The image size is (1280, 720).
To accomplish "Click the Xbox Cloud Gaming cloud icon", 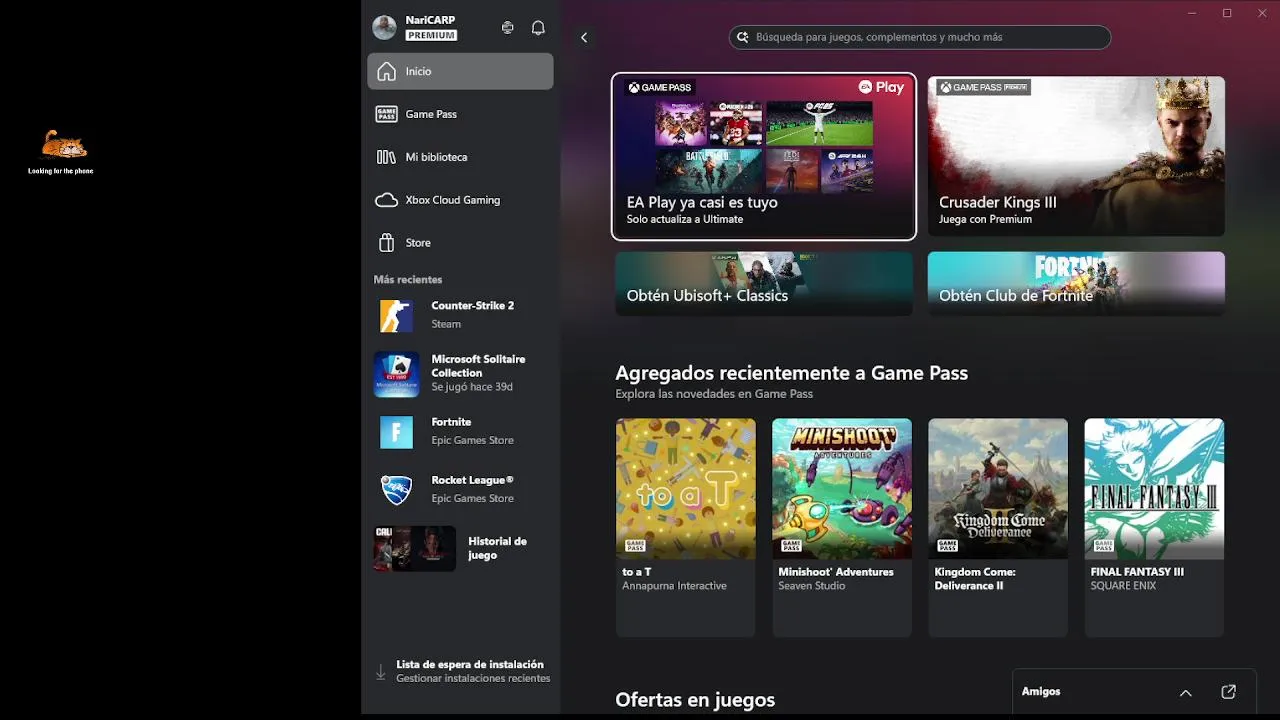I will pyautogui.click(x=386, y=200).
